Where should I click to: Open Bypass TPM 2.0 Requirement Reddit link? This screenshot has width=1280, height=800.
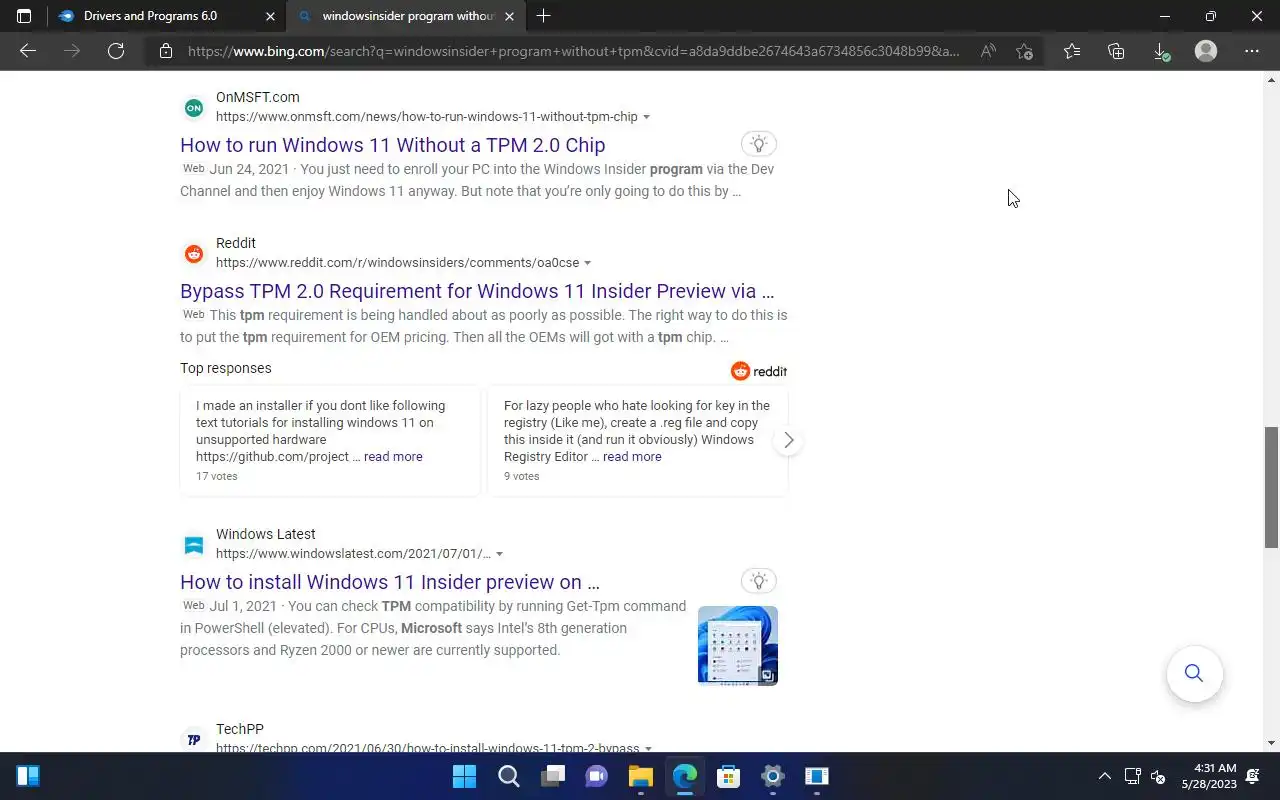pos(477,291)
